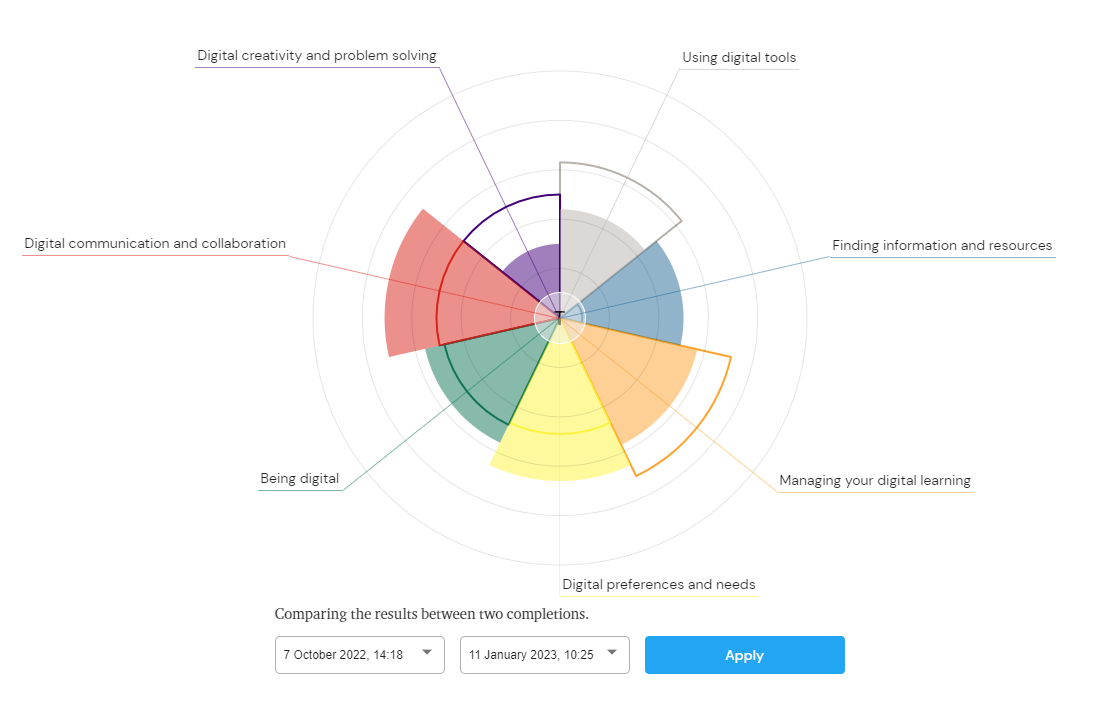
Task: Click the 'Finding information and resources' label
Action: [x=941, y=246]
